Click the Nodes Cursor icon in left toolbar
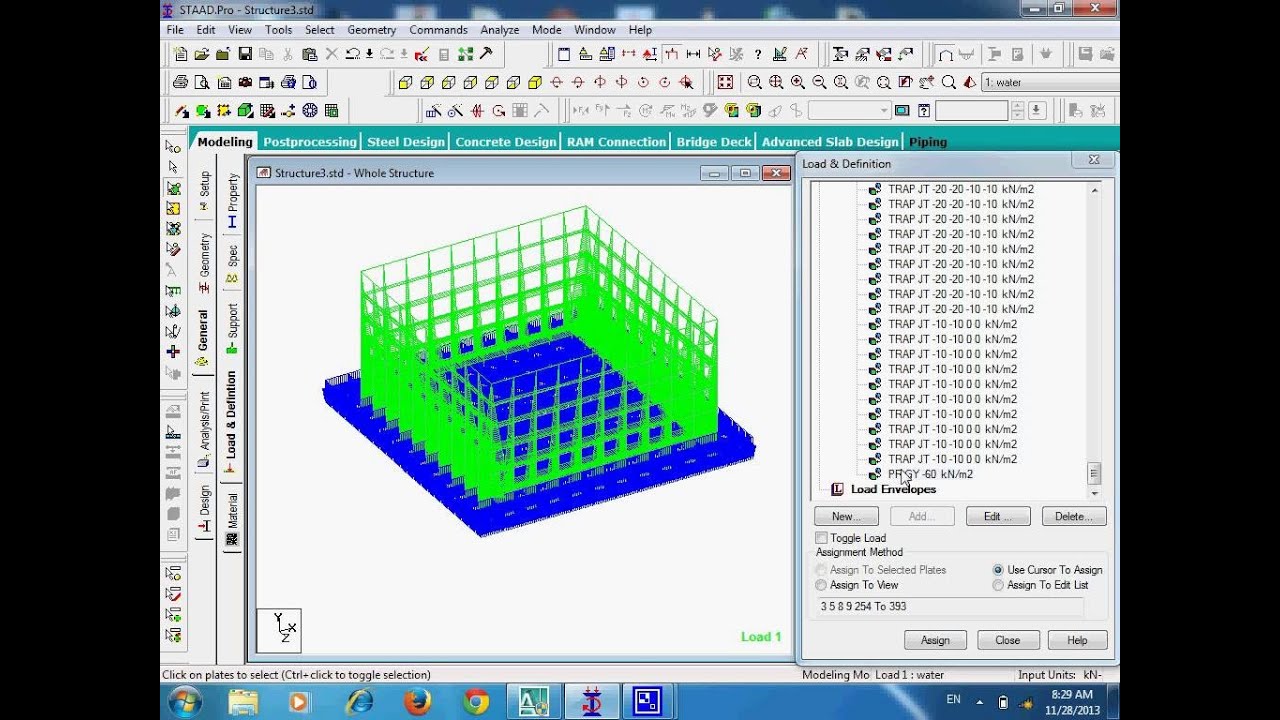 click(x=174, y=147)
